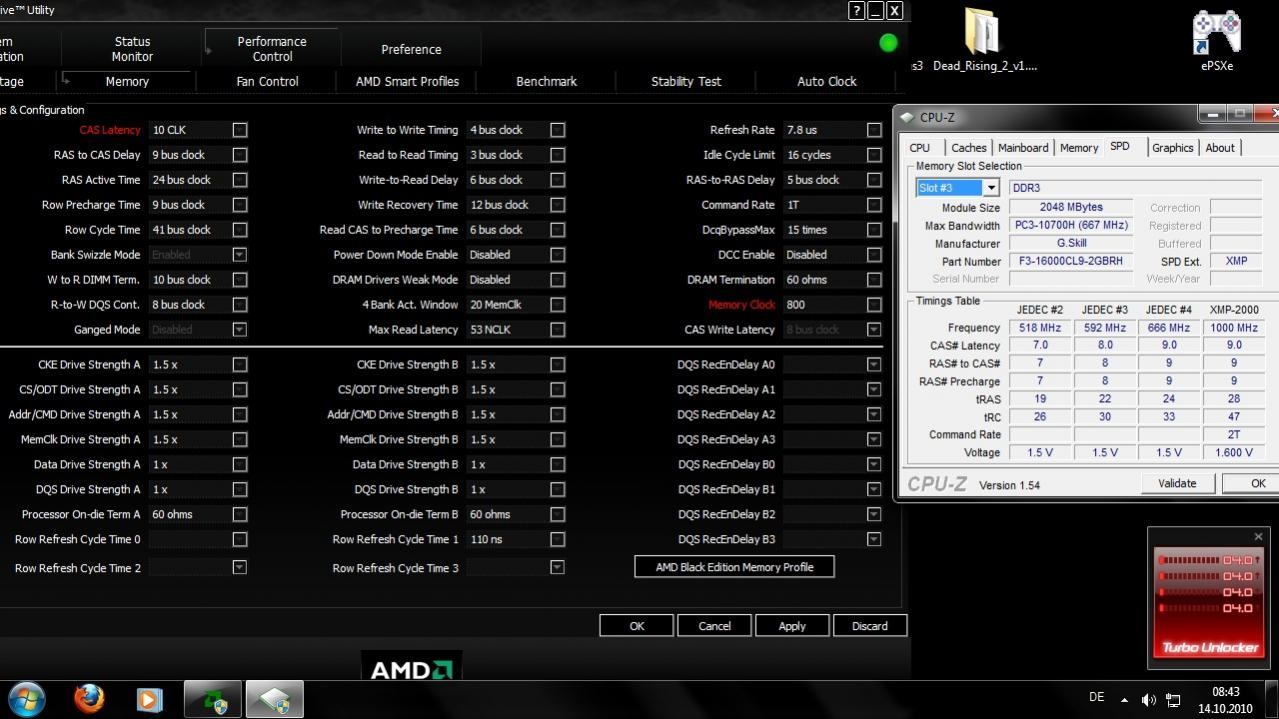Click the Cancel button in the AMD utility
This screenshot has width=1279, height=719.
coord(714,626)
